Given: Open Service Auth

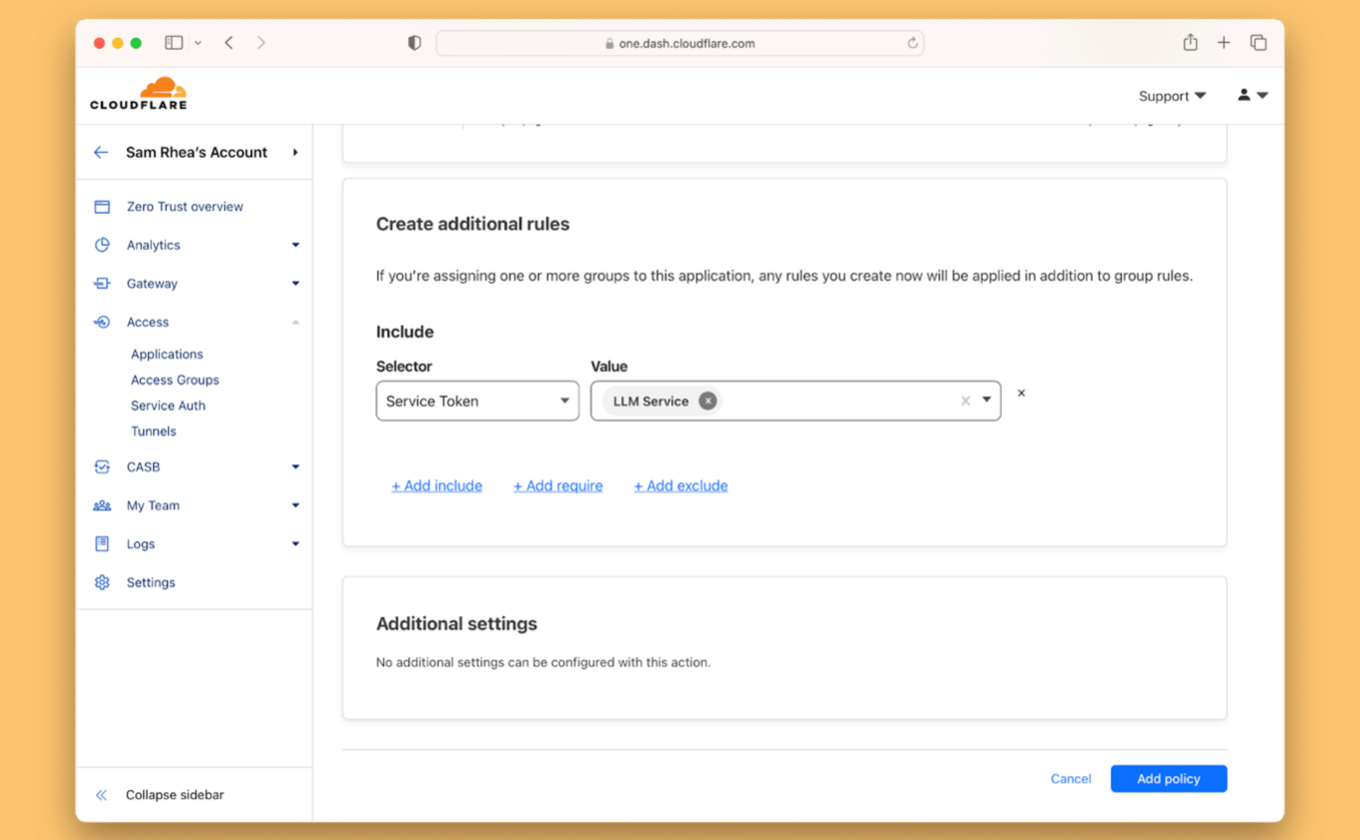Looking at the screenshot, I should click(168, 406).
